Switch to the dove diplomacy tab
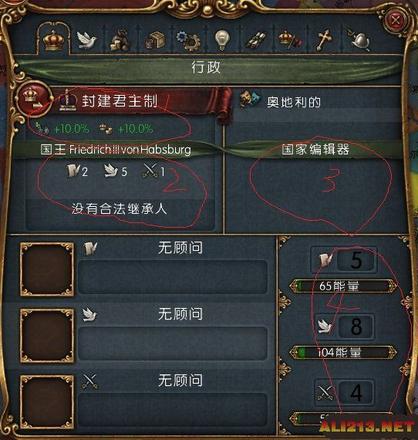418x440 pixels. [x=87, y=40]
